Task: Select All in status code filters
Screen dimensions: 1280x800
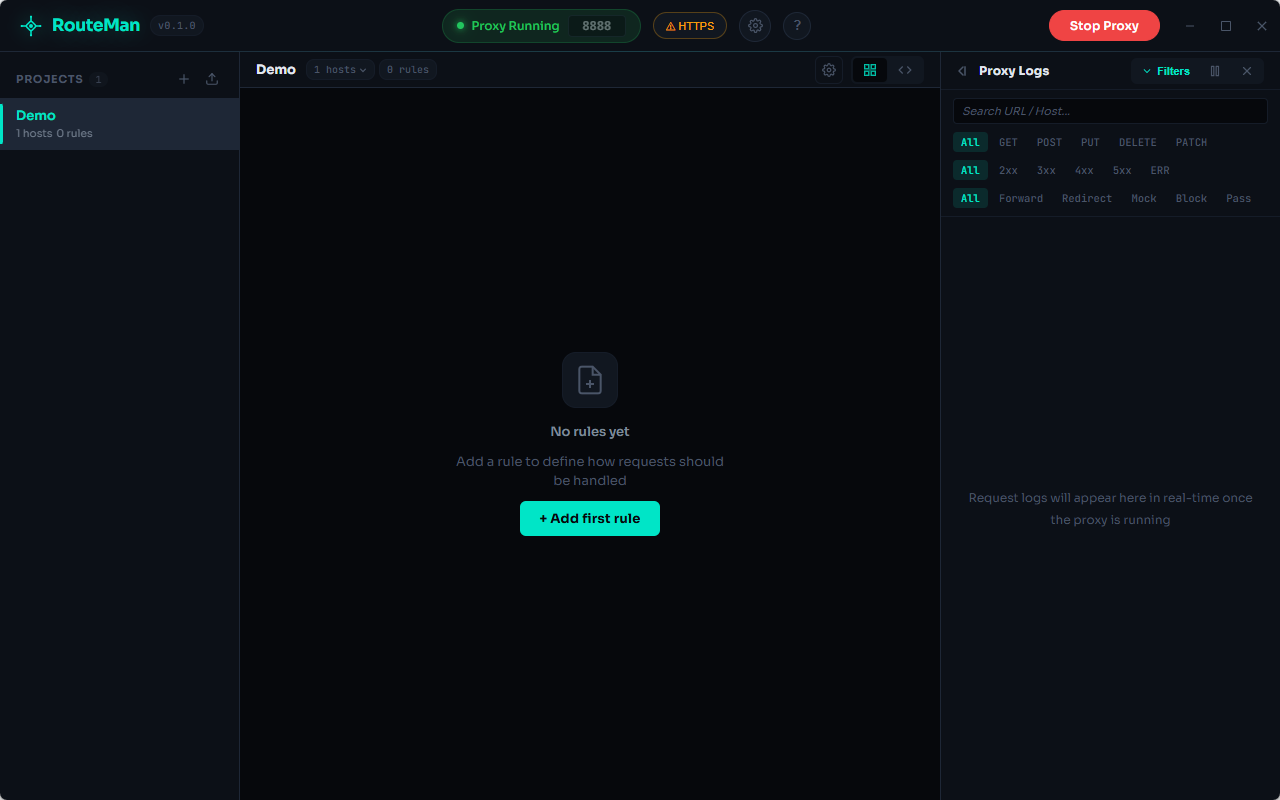Action: coord(970,170)
